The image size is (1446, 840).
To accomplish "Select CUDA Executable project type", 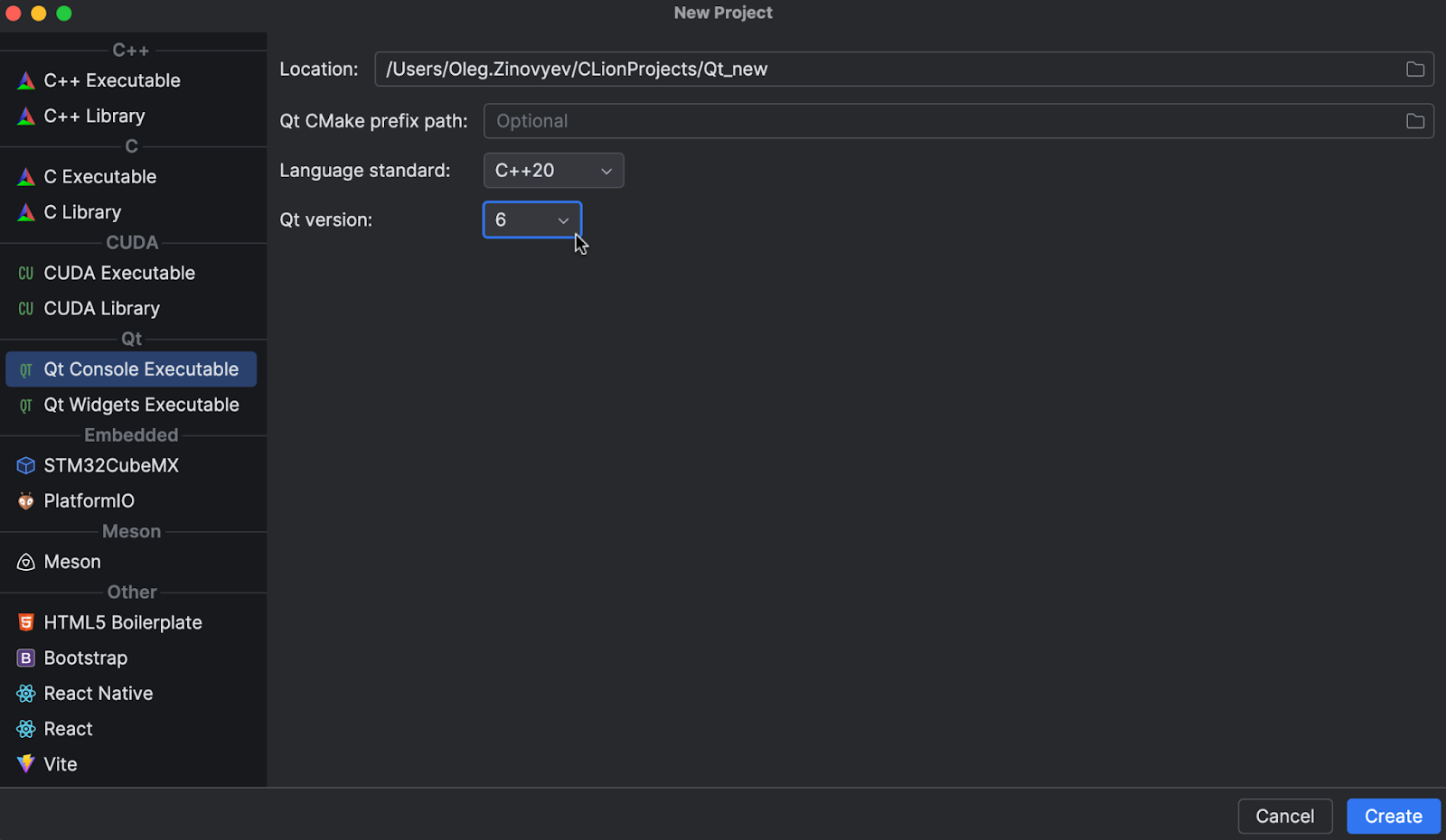I will coord(132,273).
